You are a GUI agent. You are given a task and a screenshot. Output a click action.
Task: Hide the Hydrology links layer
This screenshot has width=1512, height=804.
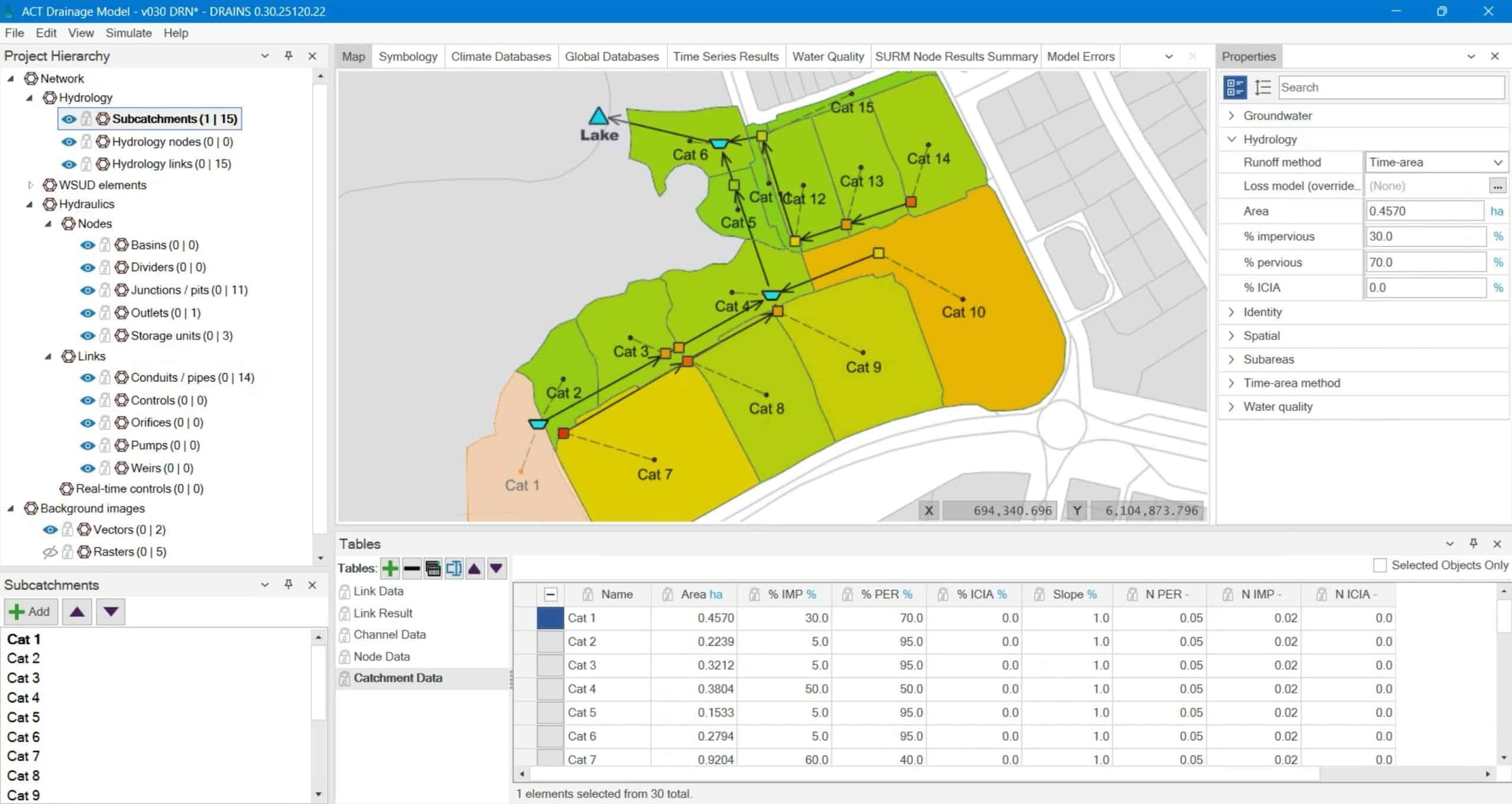pos(69,164)
